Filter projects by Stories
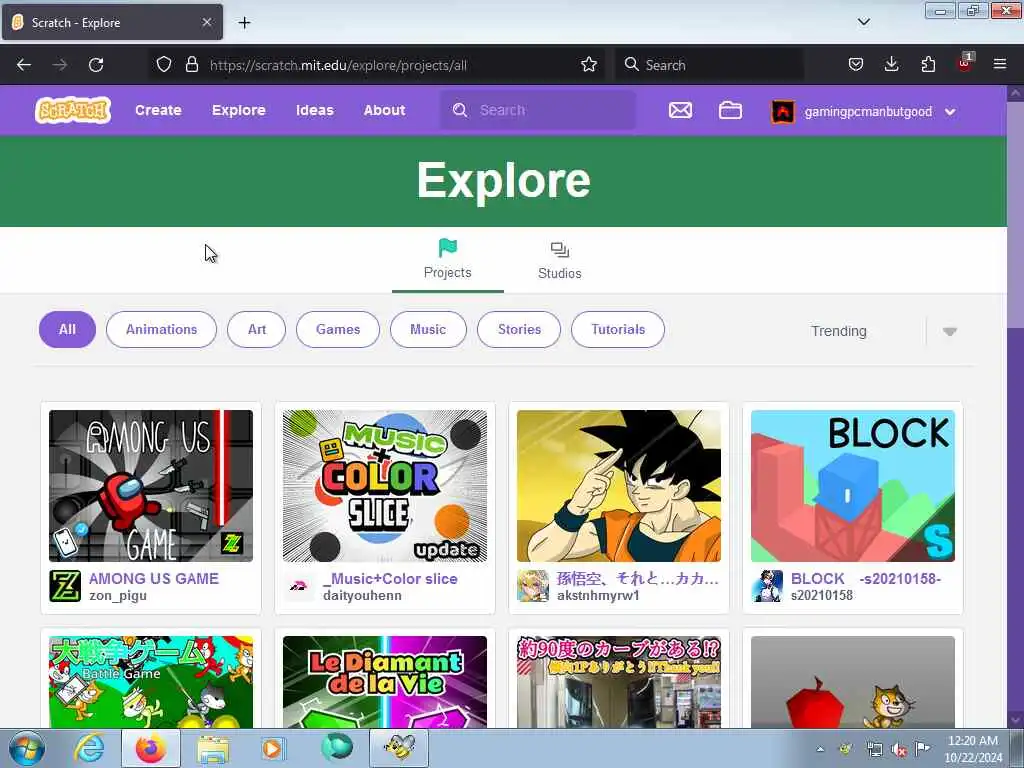 pos(519,329)
